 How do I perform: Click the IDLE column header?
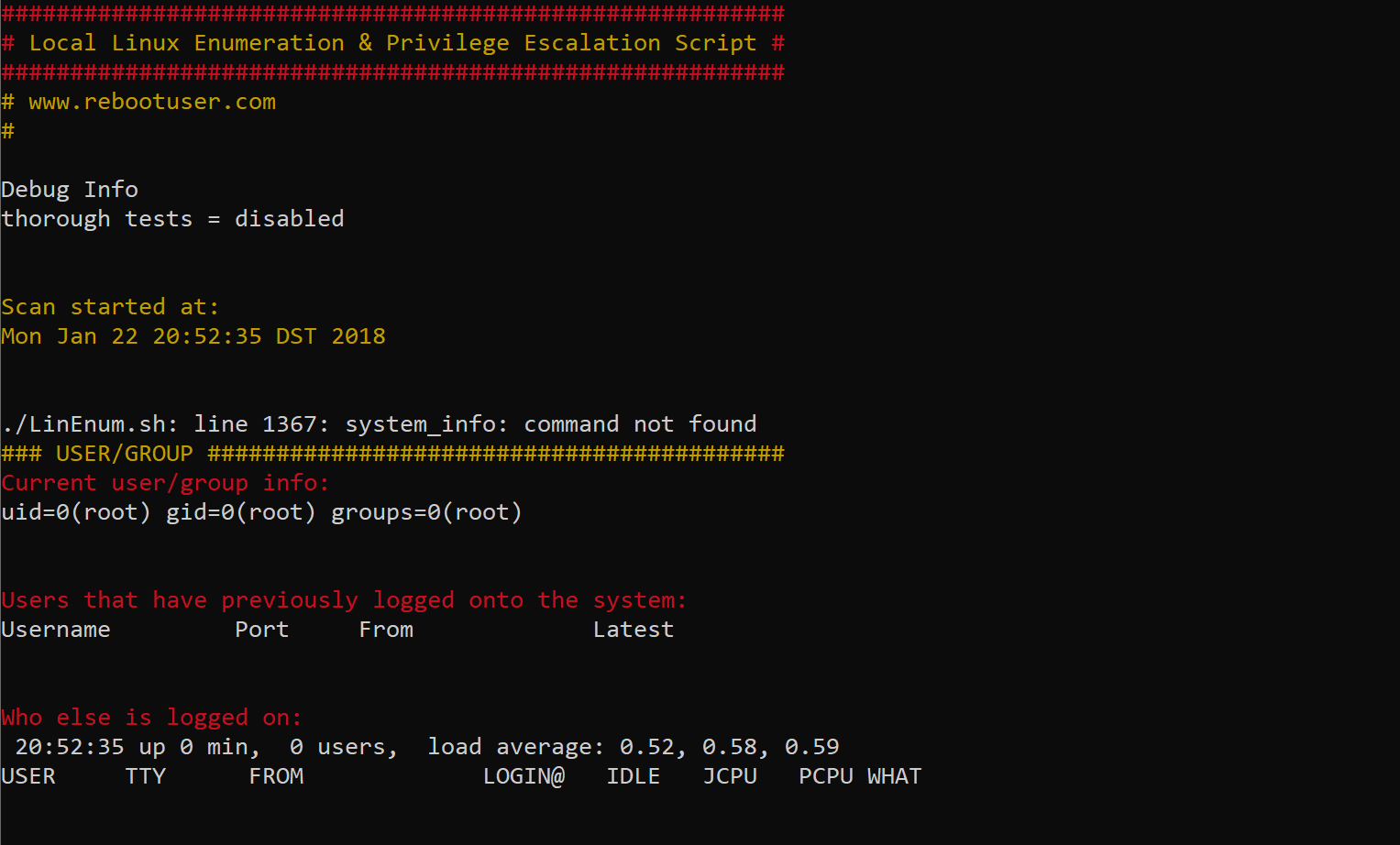pyautogui.click(x=634, y=776)
